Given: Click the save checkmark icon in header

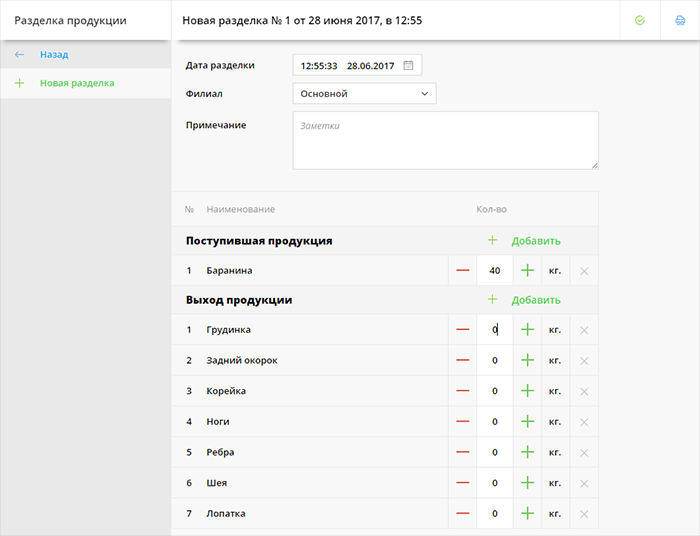Looking at the screenshot, I should point(640,20).
